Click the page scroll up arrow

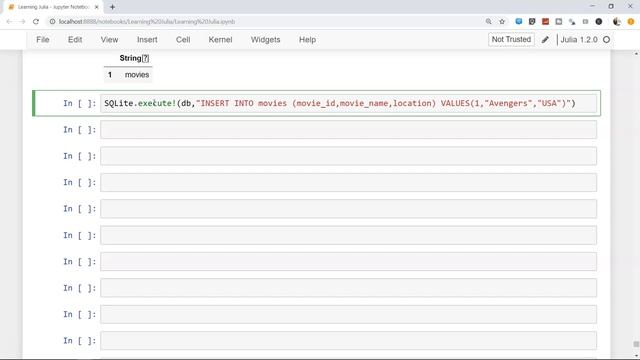(636, 53)
